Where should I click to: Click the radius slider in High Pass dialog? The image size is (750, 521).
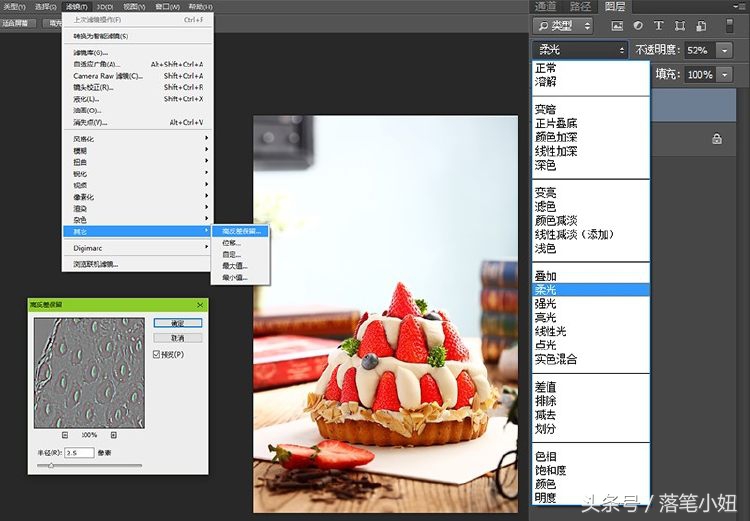click(x=52, y=465)
